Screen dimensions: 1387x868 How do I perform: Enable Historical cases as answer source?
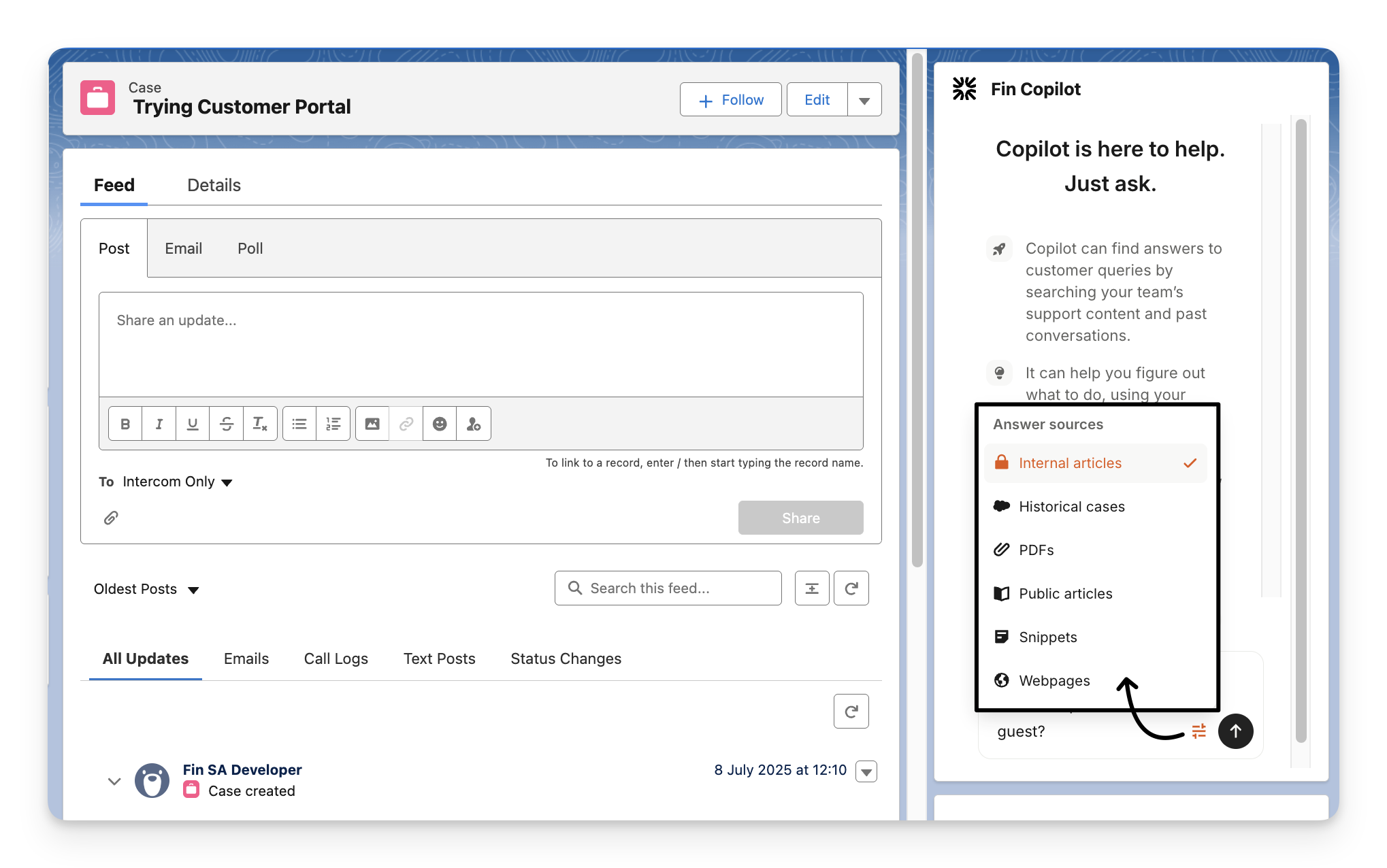click(x=1071, y=507)
